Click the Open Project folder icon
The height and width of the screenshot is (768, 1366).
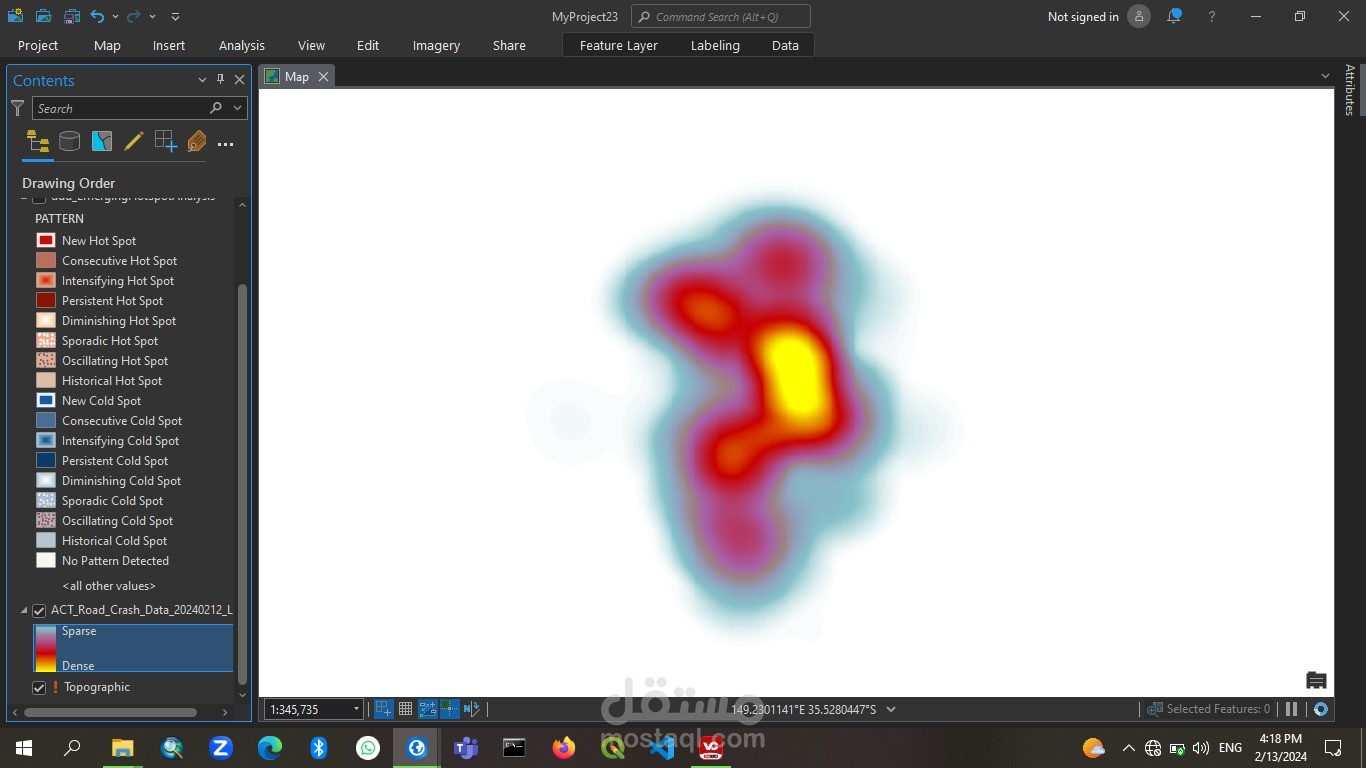[x=43, y=16]
